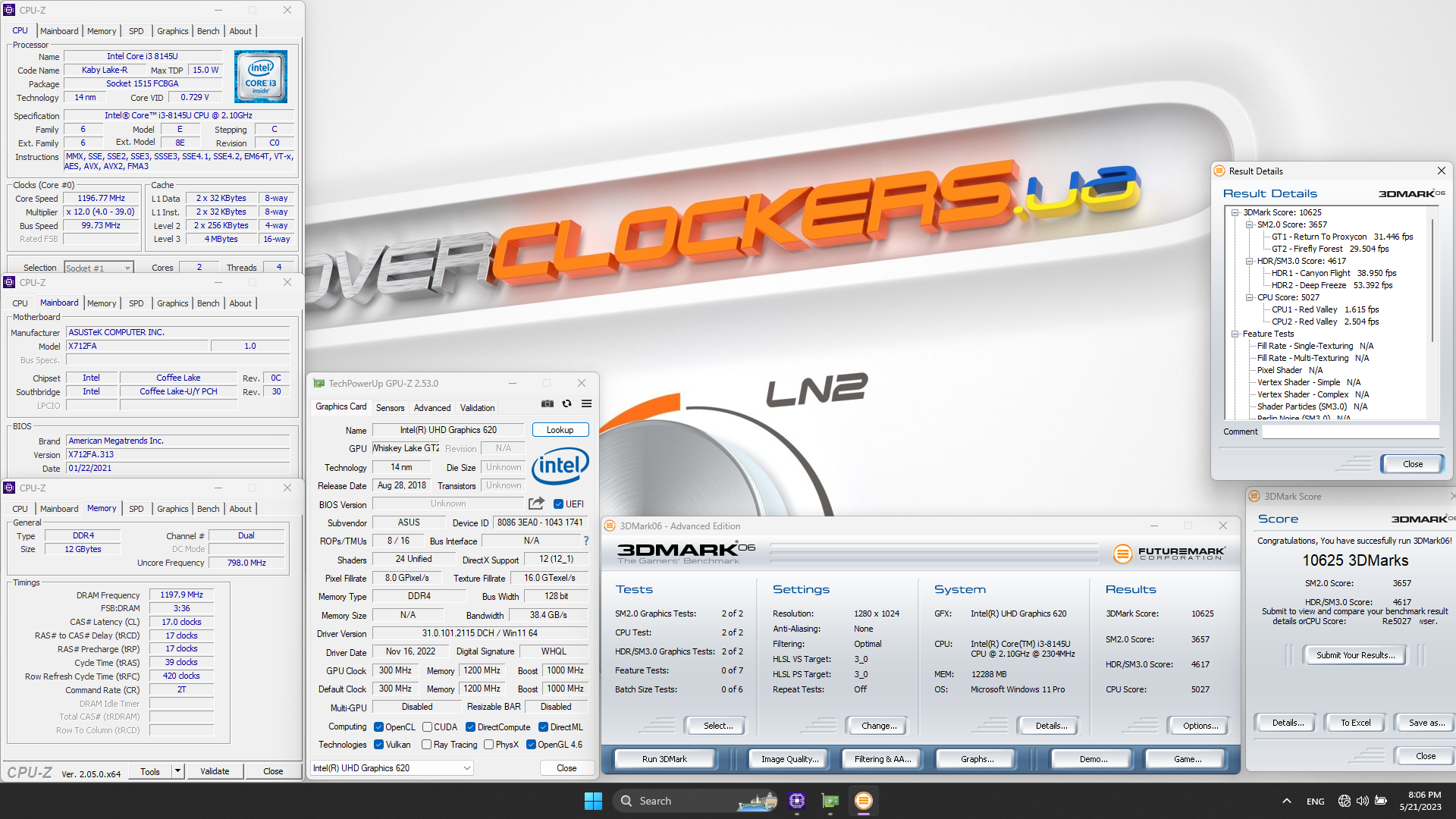
Task: Collapse the CPU Score tree node
Action: tap(1249, 297)
